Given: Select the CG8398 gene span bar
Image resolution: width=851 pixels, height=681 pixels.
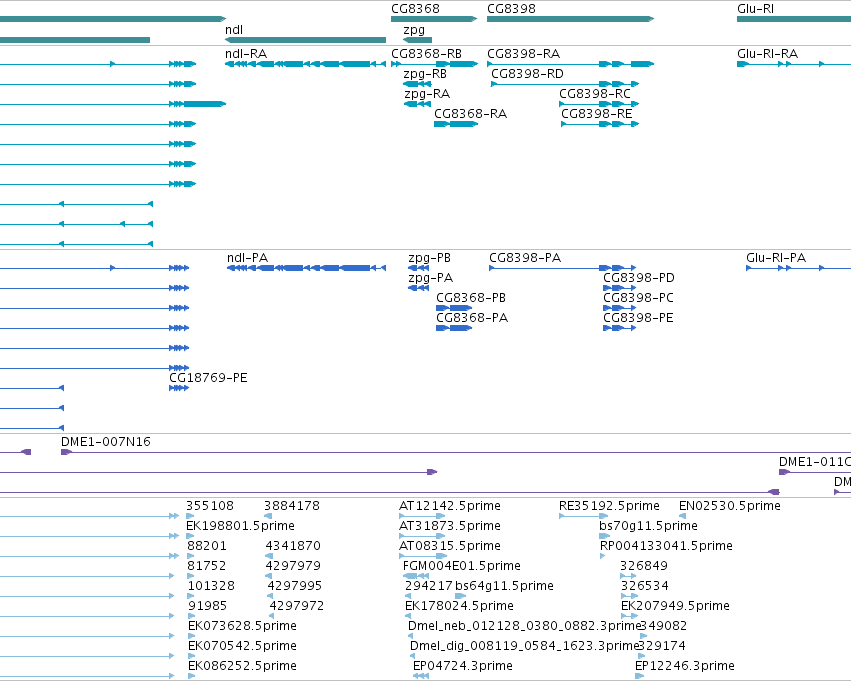Looking at the screenshot, I should coord(570,19).
